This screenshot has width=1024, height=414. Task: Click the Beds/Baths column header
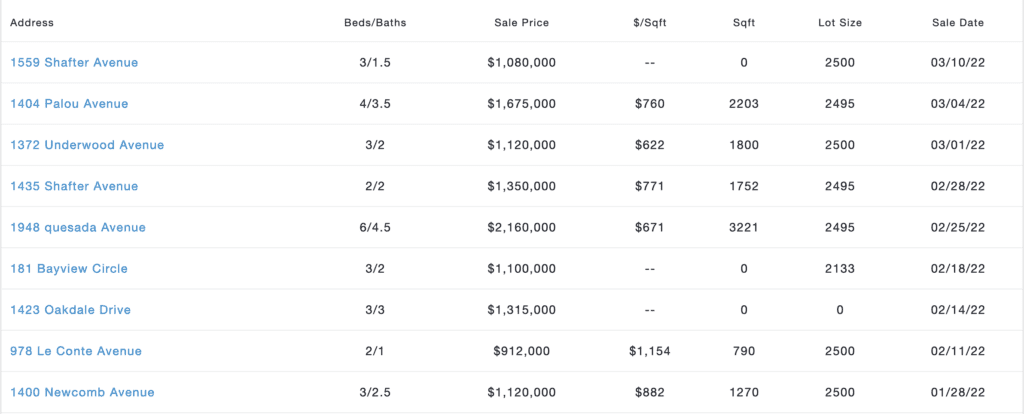pyautogui.click(x=376, y=23)
